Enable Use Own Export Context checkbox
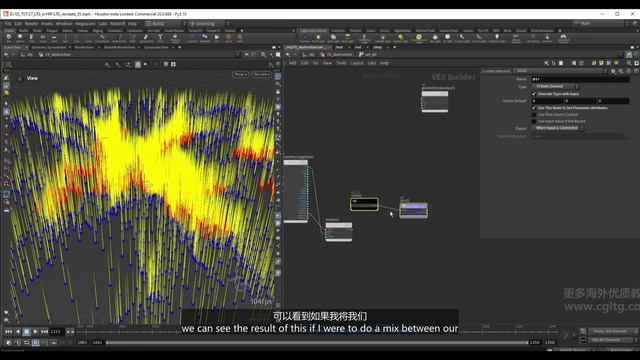The image size is (640, 360). [x=534, y=115]
